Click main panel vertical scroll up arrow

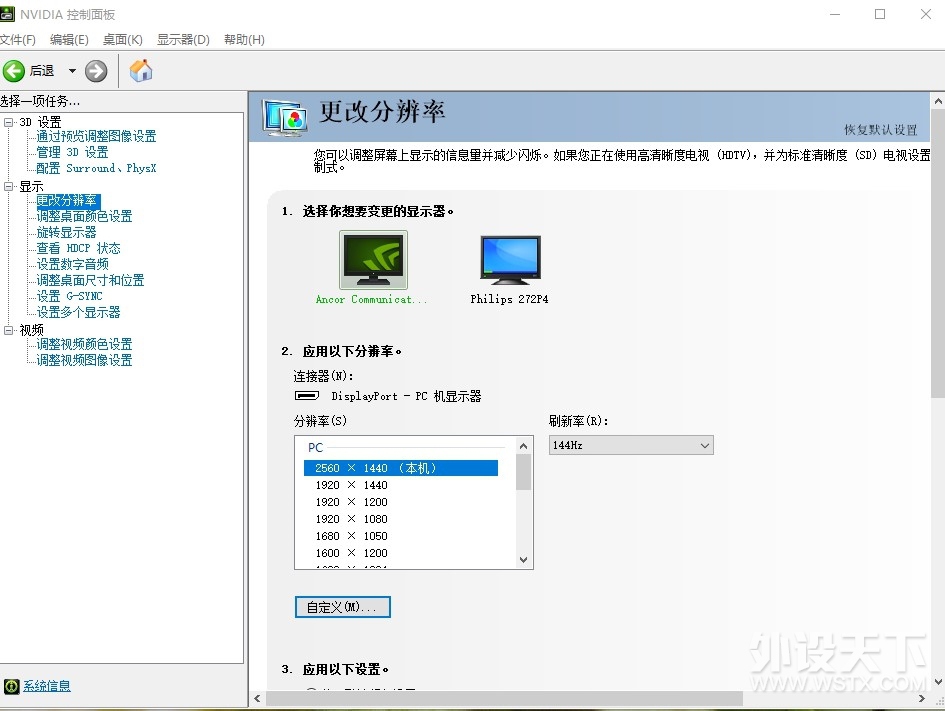938,101
